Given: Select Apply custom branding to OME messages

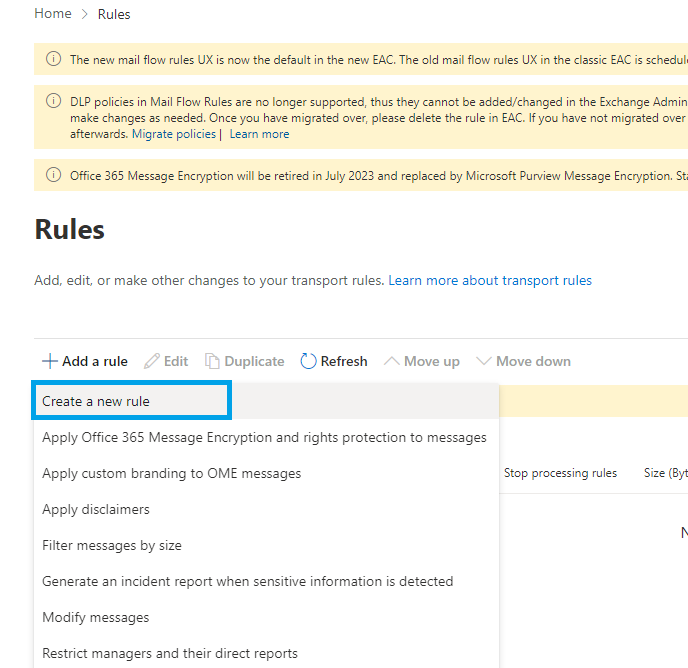Looking at the screenshot, I should pos(171,473).
